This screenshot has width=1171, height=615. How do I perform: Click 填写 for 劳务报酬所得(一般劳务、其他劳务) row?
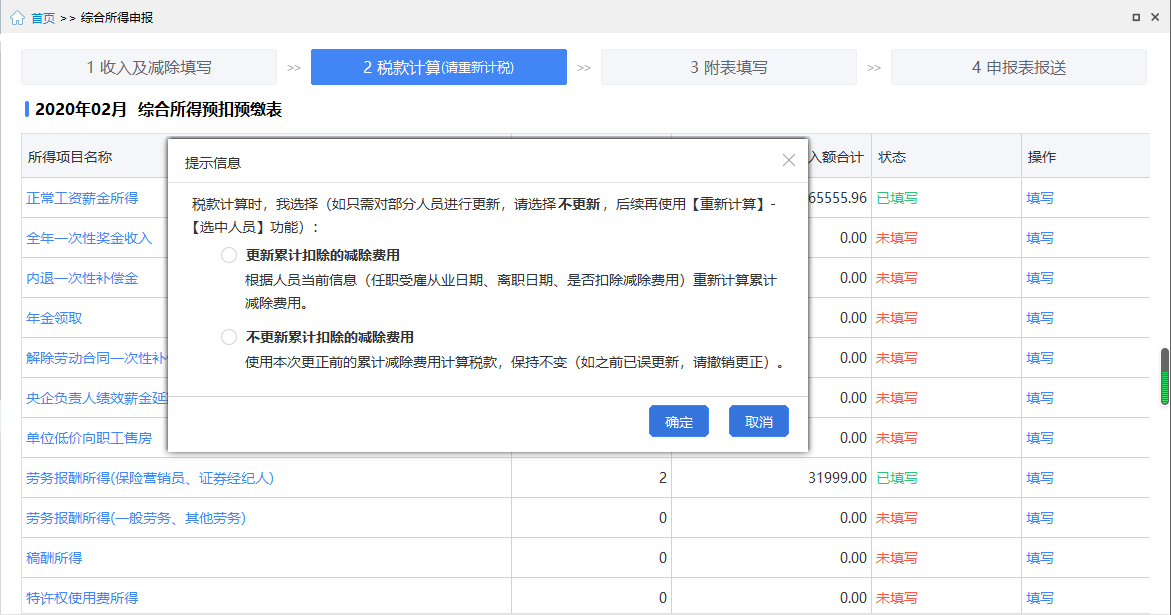point(1040,518)
